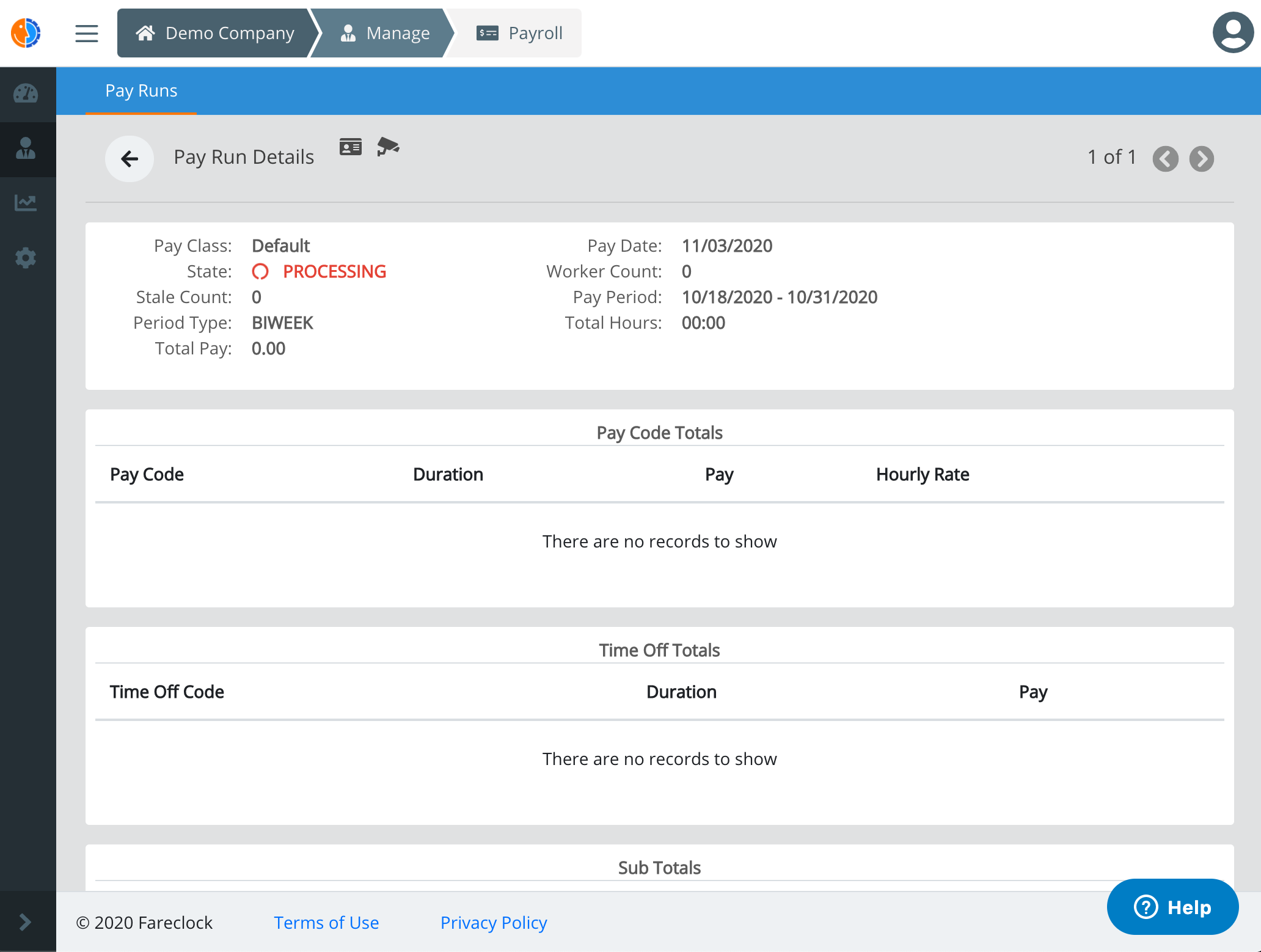
Task: Open the Privacy Policy link
Action: tap(494, 922)
